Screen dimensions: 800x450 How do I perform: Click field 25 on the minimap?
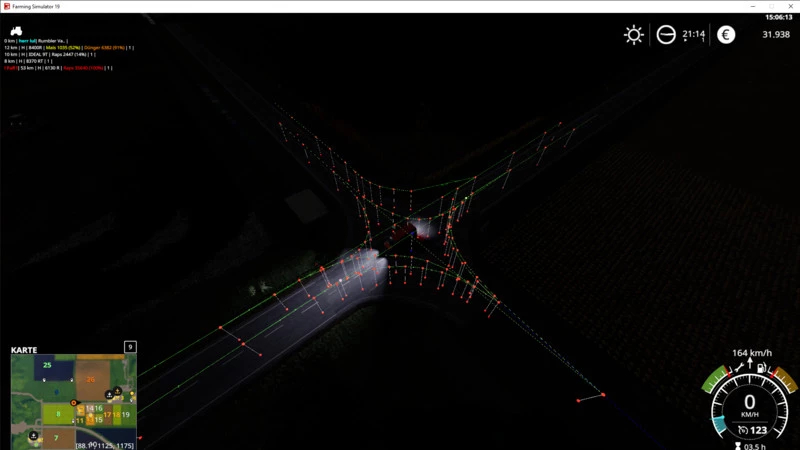pyautogui.click(x=46, y=365)
